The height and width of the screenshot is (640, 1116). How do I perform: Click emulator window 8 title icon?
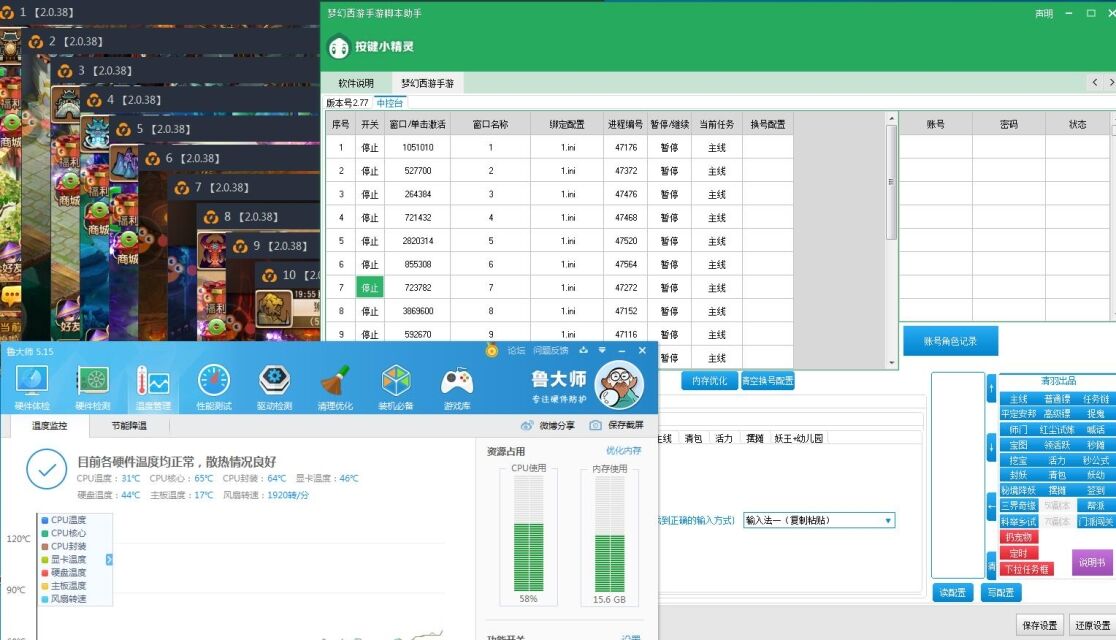tap(211, 216)
